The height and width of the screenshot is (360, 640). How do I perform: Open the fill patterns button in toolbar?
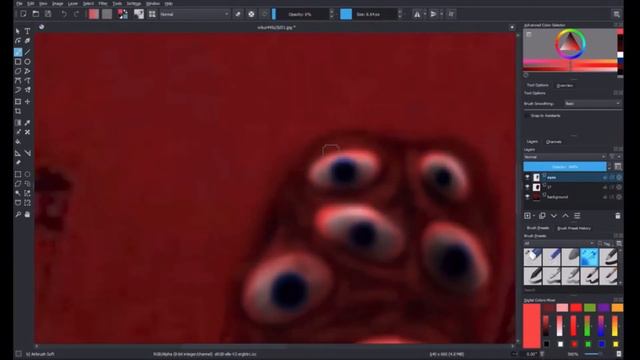tap(107, 14)
